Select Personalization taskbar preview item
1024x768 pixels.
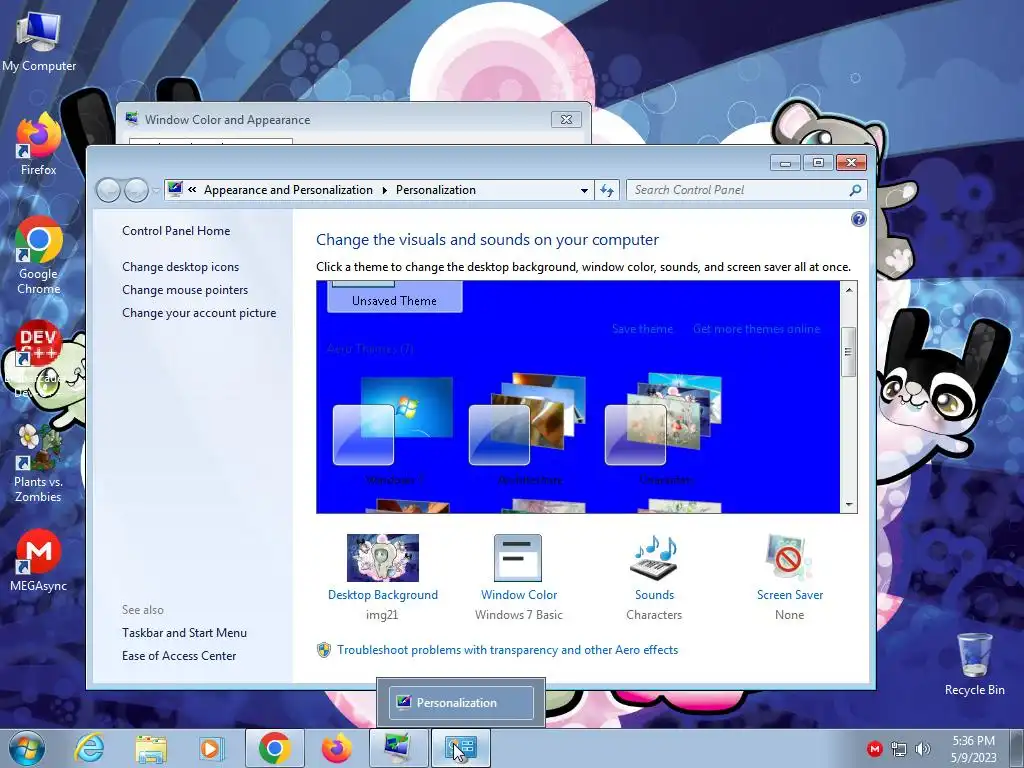[x=461, y=703]
